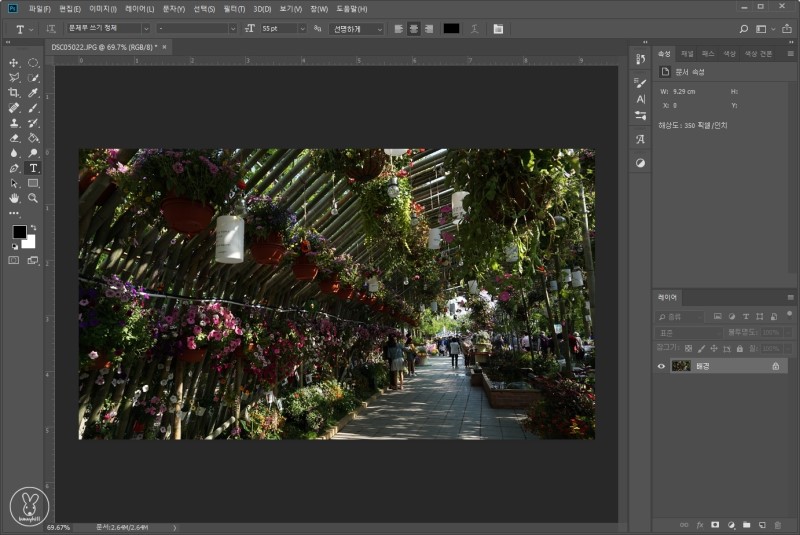Open the font family dropdown
Image resolution: width=800 pixels, height=535 pixels.
click(x=146, y=29)
